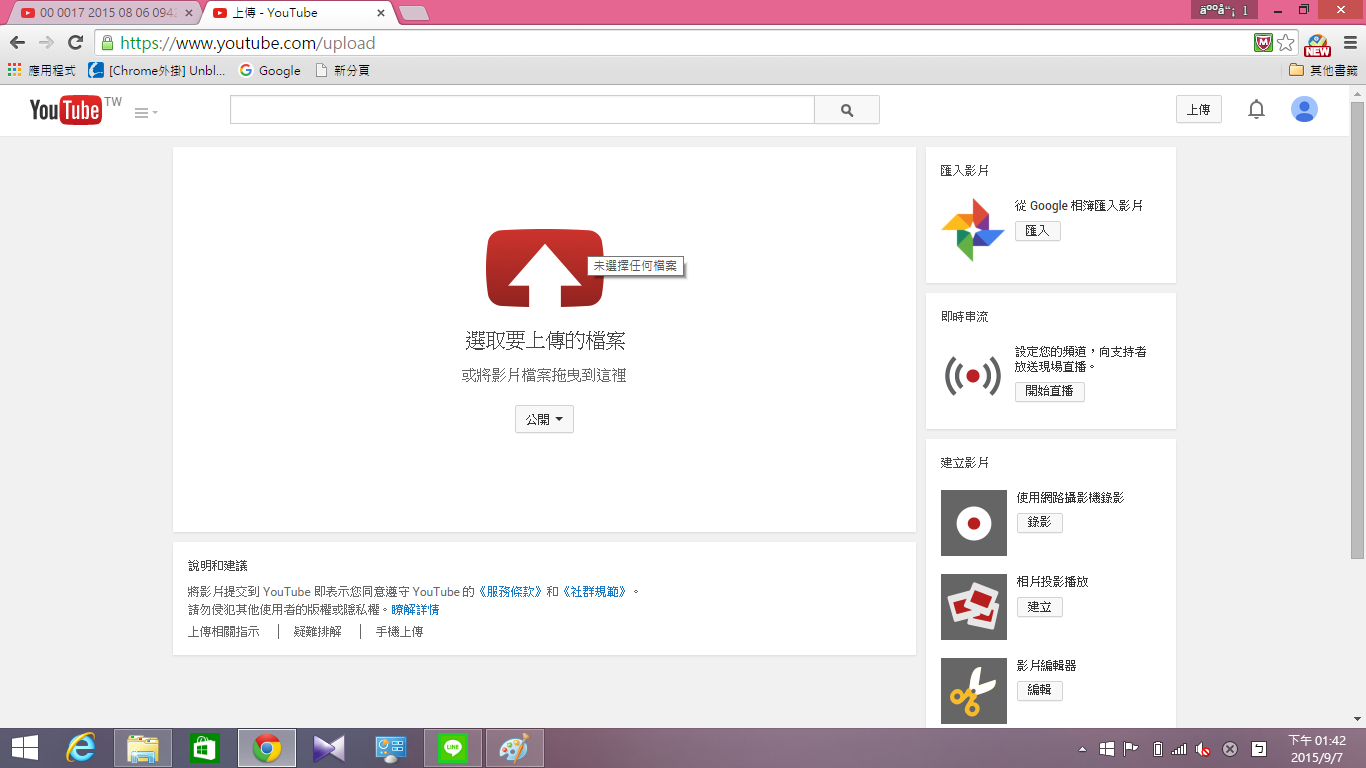The image size is (1366, 768).
Task: Open the LINE app in taskbar
Action: pos(453,748)
